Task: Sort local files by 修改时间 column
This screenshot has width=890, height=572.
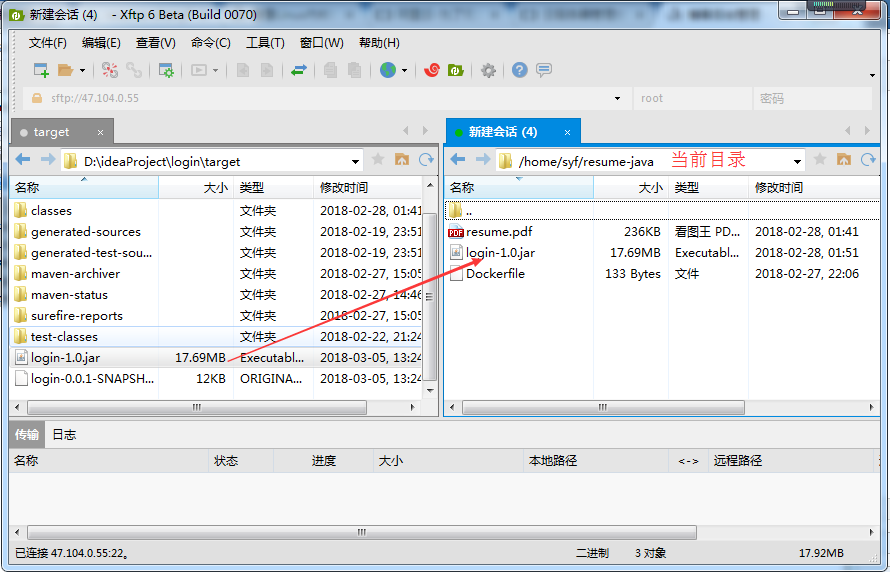Action: click(x=367, y=188)
